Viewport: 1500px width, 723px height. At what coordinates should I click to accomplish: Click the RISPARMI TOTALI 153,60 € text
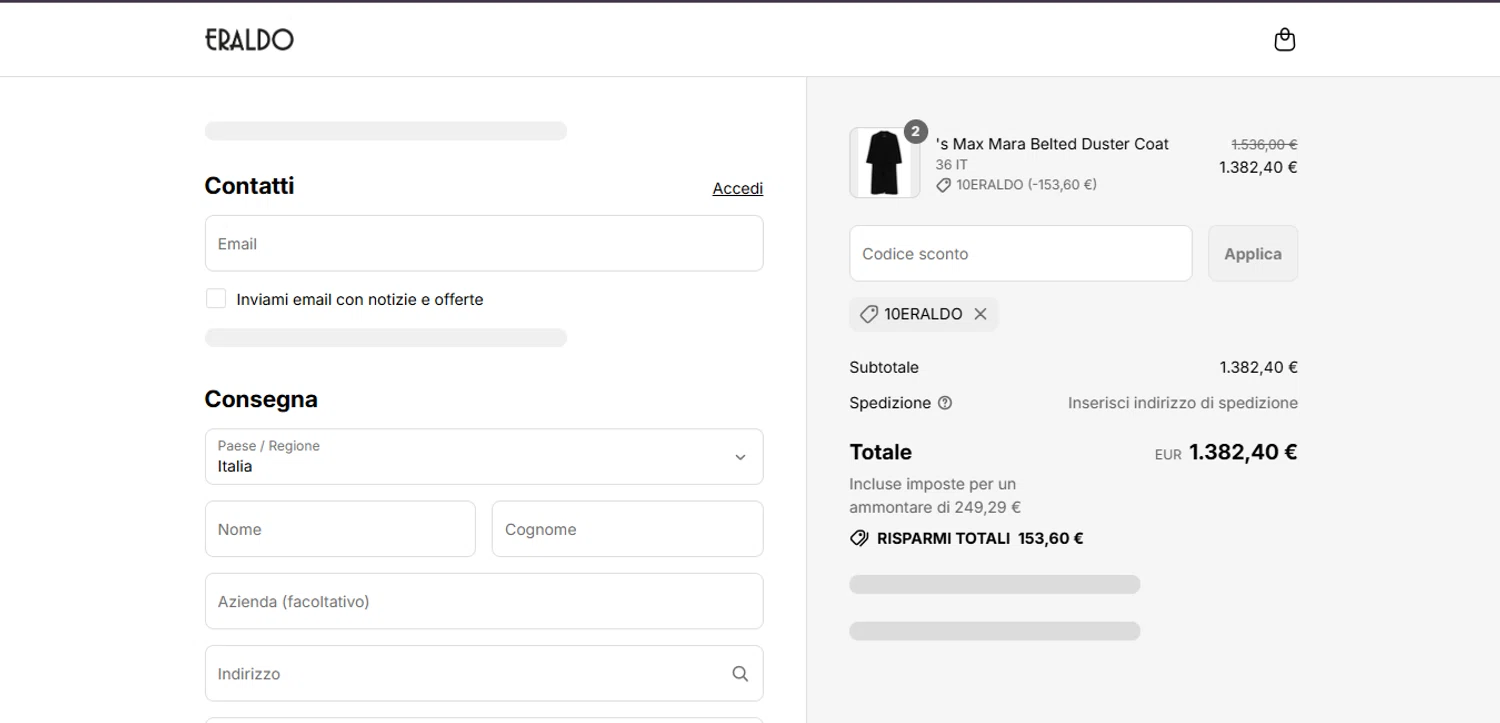[x=980, y=538]
